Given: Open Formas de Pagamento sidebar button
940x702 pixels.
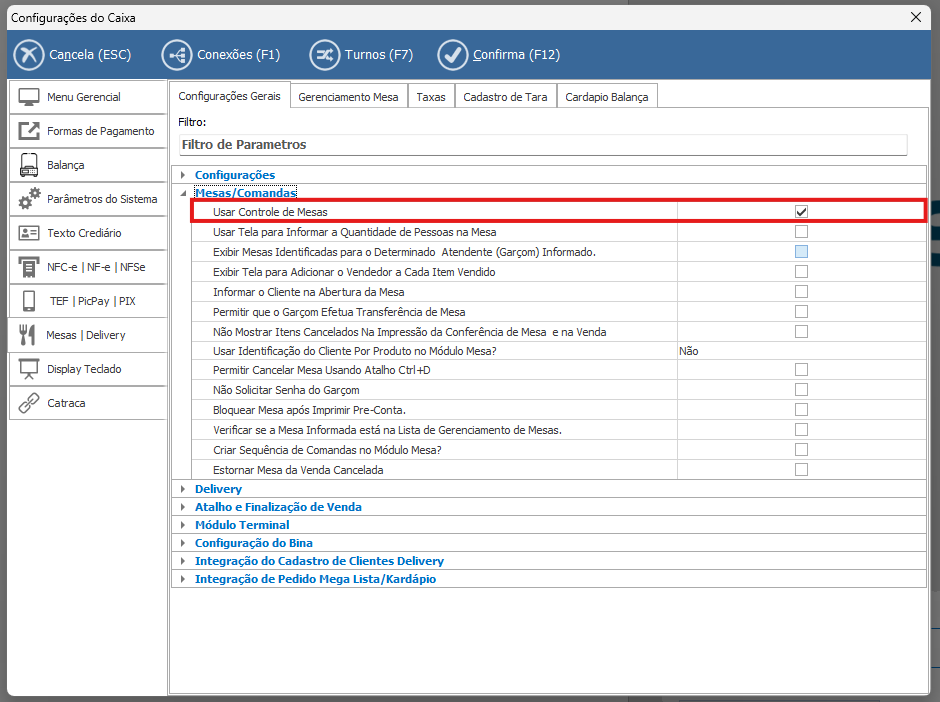Looking at the screenshot, I should pos(87,131).
